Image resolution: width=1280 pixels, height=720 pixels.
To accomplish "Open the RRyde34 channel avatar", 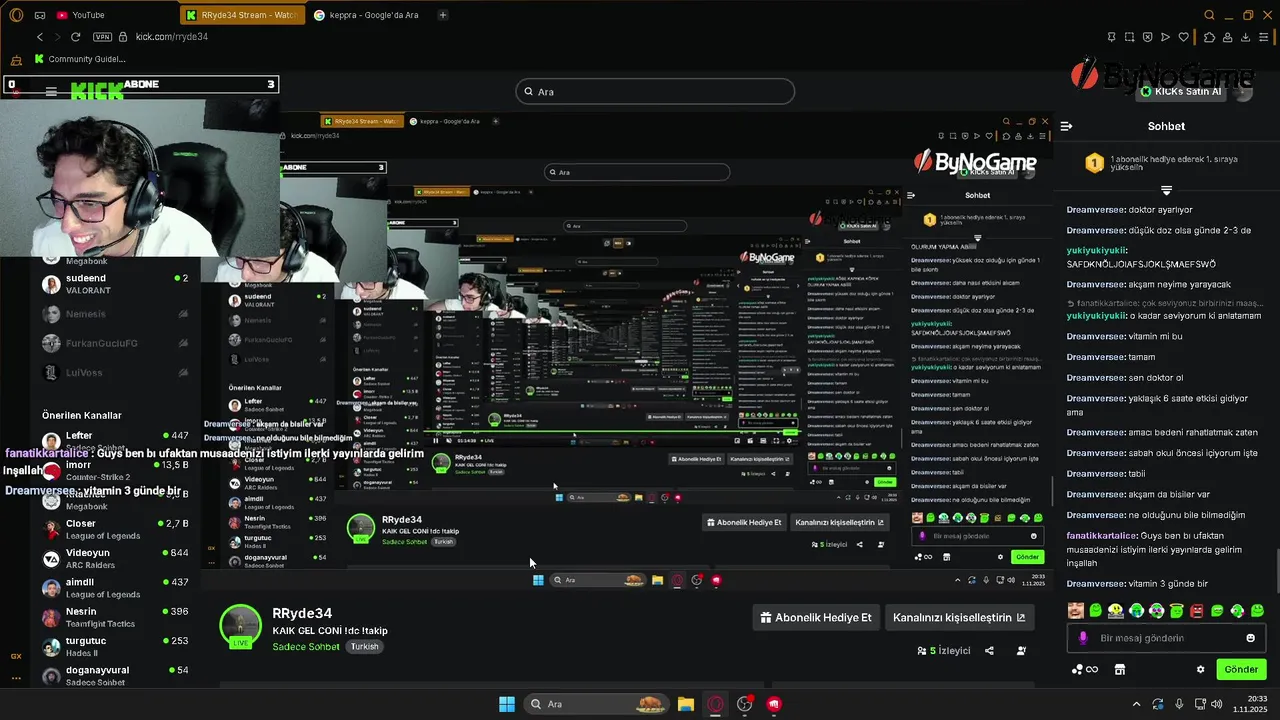I will [x=240, y=625].
